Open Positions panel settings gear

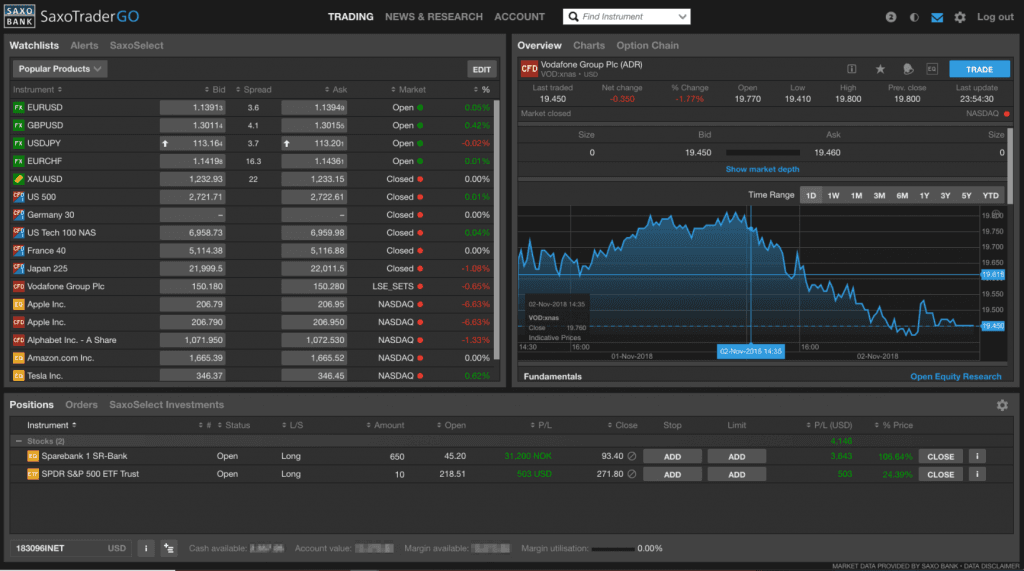coord(1002,405)
